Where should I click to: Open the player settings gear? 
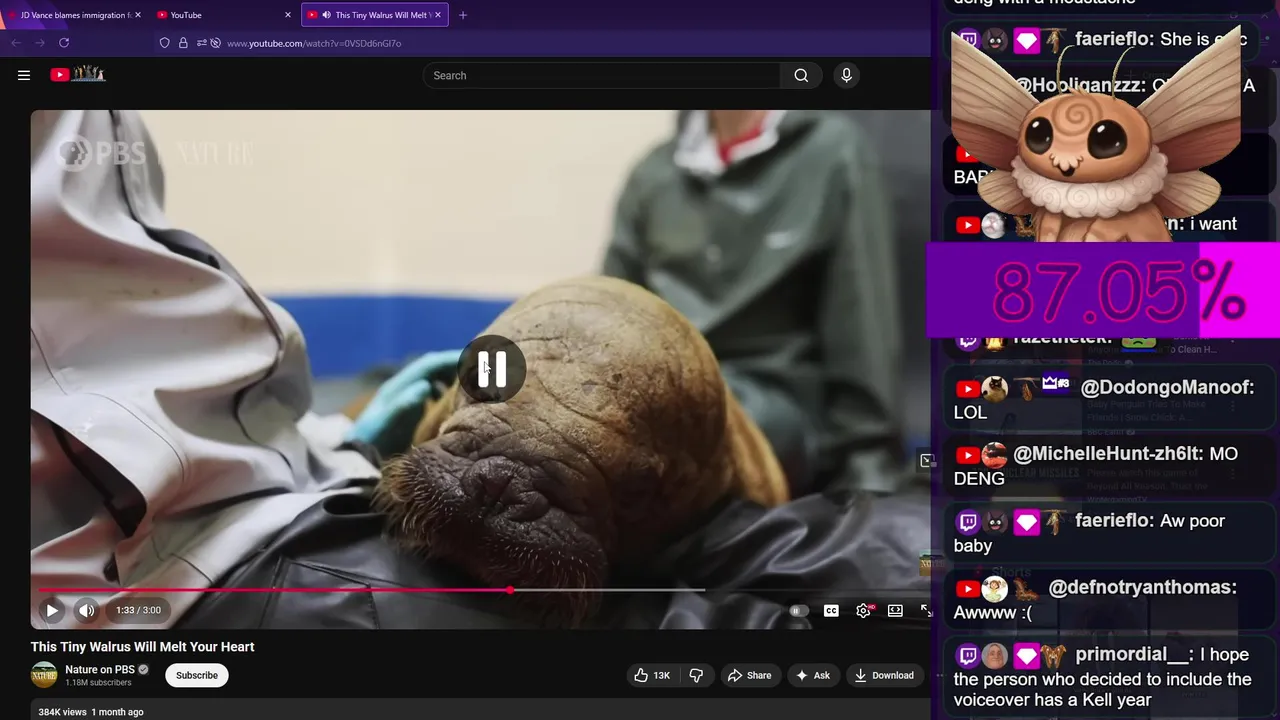coord(863,610)
